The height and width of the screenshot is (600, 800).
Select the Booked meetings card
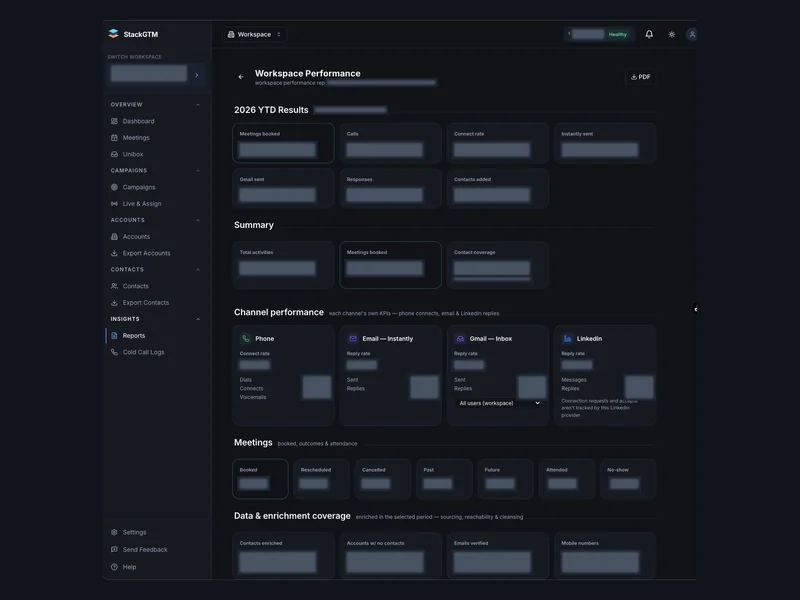(260, 479)
